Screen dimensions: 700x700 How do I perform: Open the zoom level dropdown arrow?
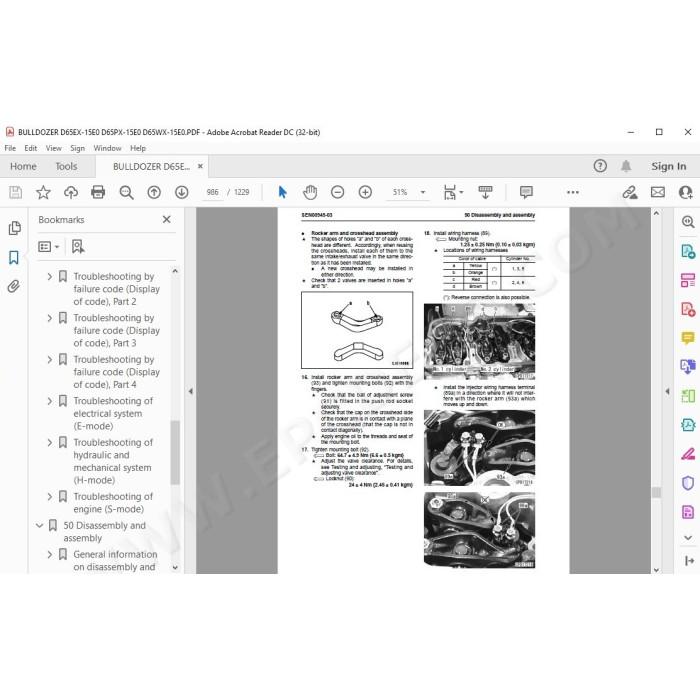[423, 192]
